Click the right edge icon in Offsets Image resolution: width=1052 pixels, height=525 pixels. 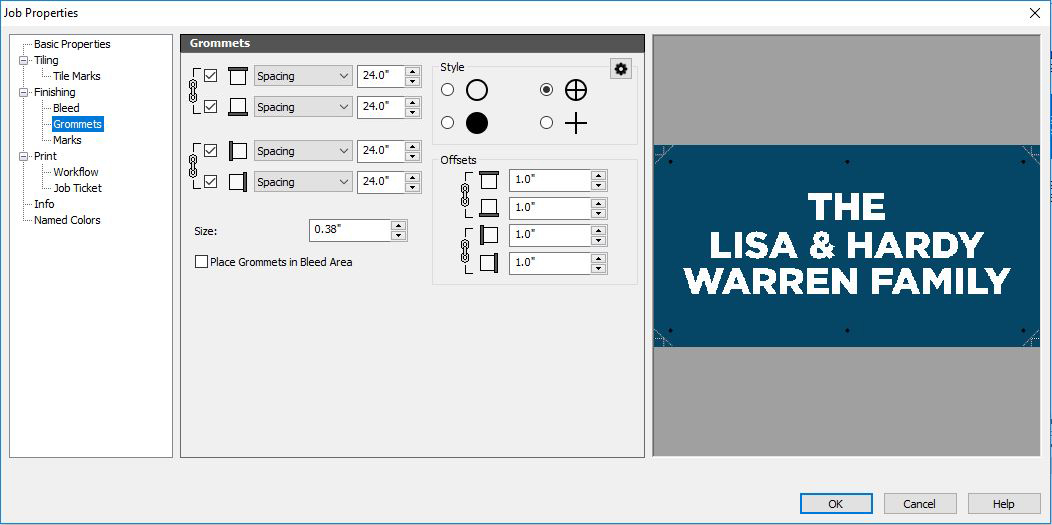click(x=489, y=264)
